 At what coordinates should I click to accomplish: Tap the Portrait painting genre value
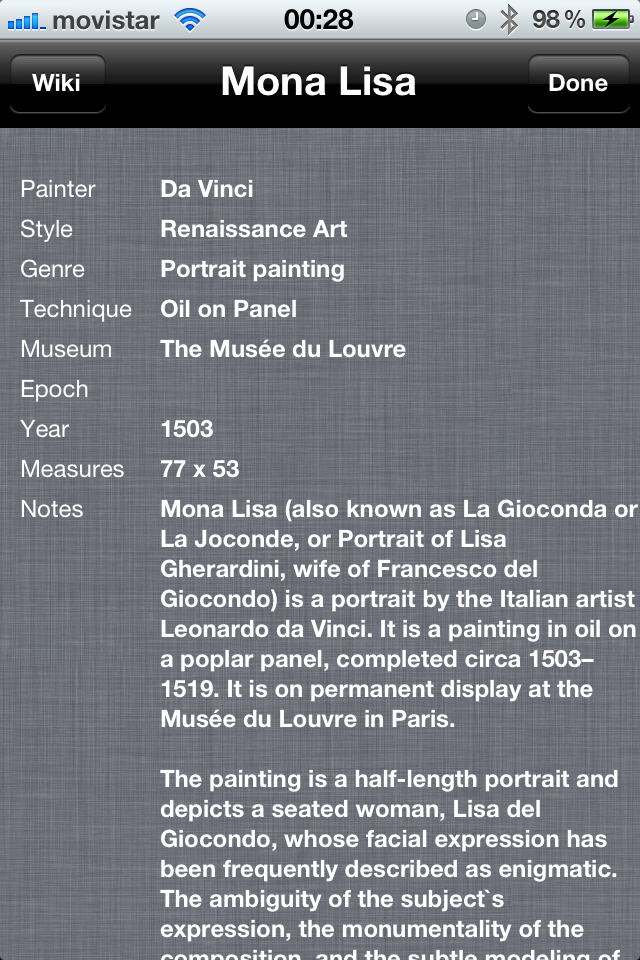pos(252,269)
